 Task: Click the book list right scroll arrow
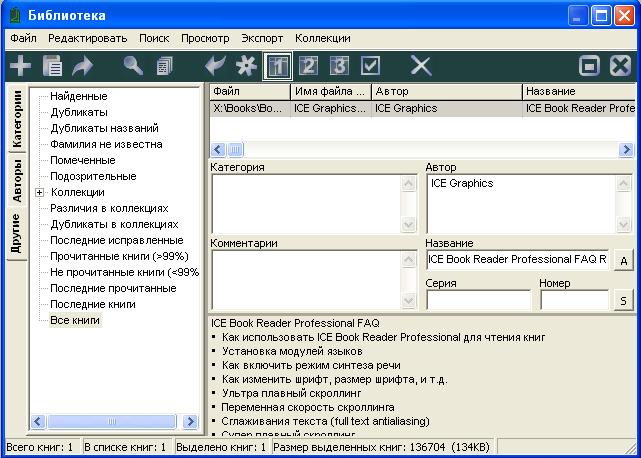pos(626,150)
